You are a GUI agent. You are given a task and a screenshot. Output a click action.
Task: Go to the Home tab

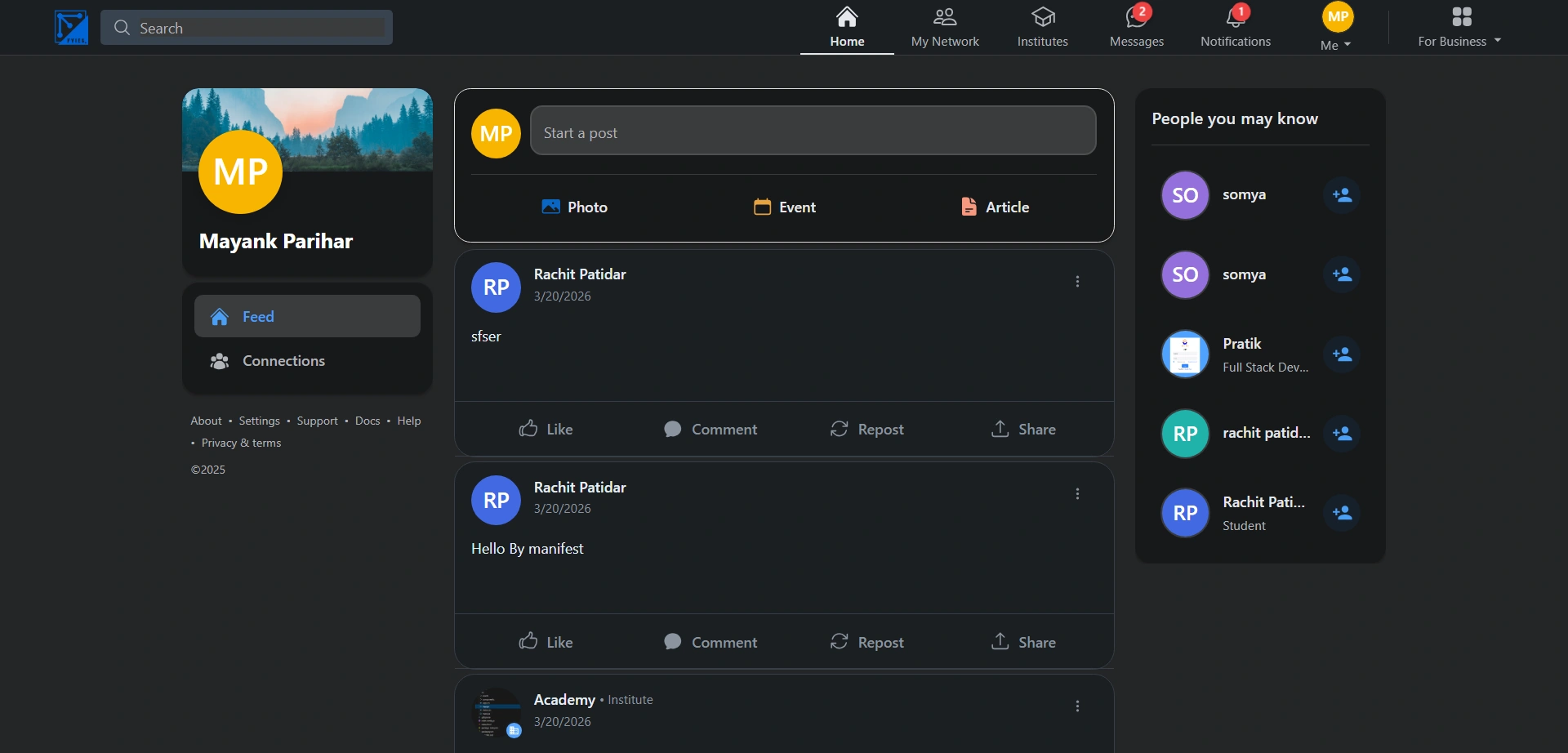(847, 27)
